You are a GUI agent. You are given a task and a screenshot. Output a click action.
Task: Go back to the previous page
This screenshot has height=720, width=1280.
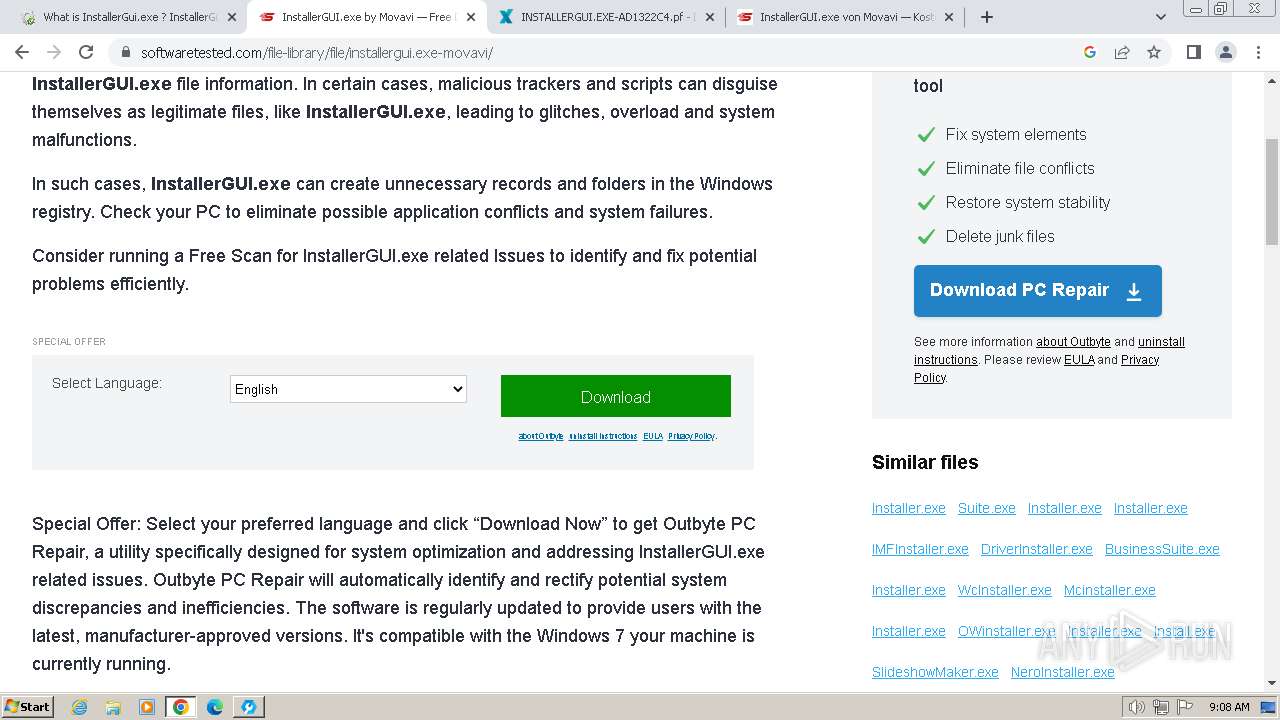22,52
